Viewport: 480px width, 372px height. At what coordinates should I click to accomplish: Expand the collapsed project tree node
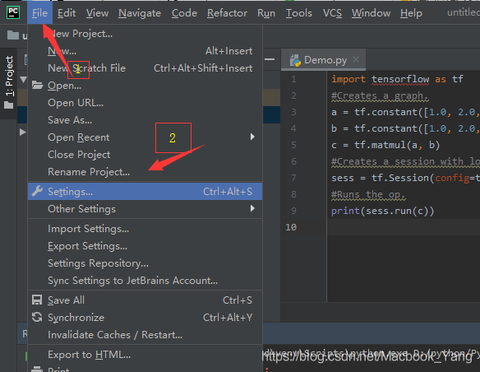click(x=22, y=132)
